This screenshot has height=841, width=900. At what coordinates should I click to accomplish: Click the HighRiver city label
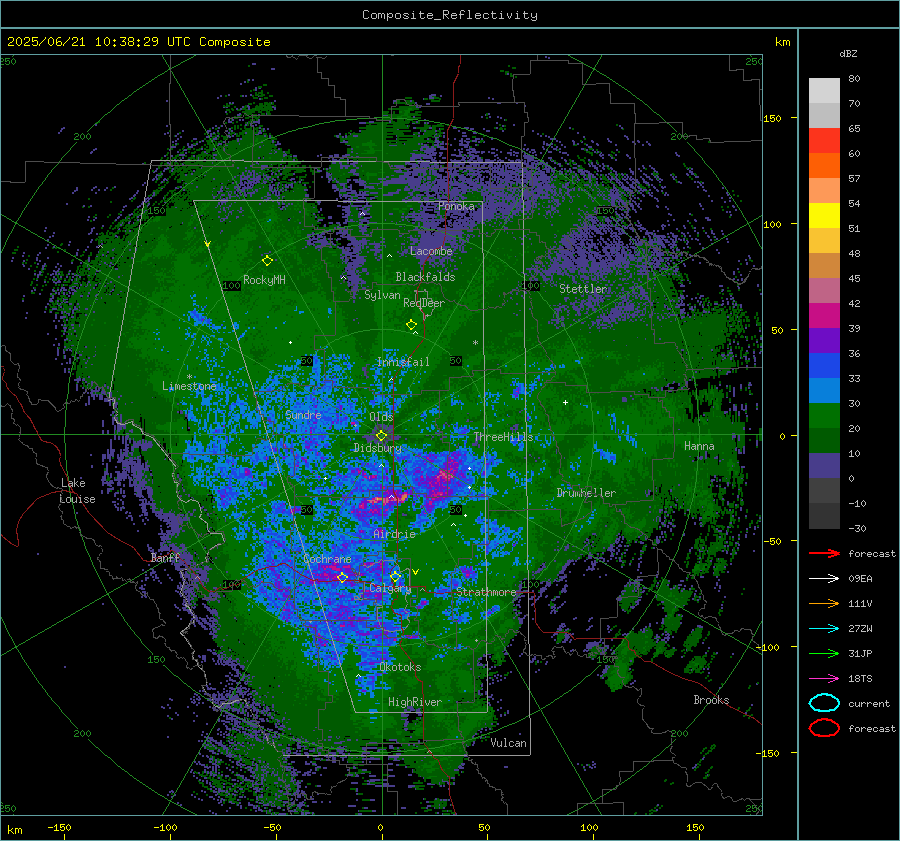click(415, 702)
